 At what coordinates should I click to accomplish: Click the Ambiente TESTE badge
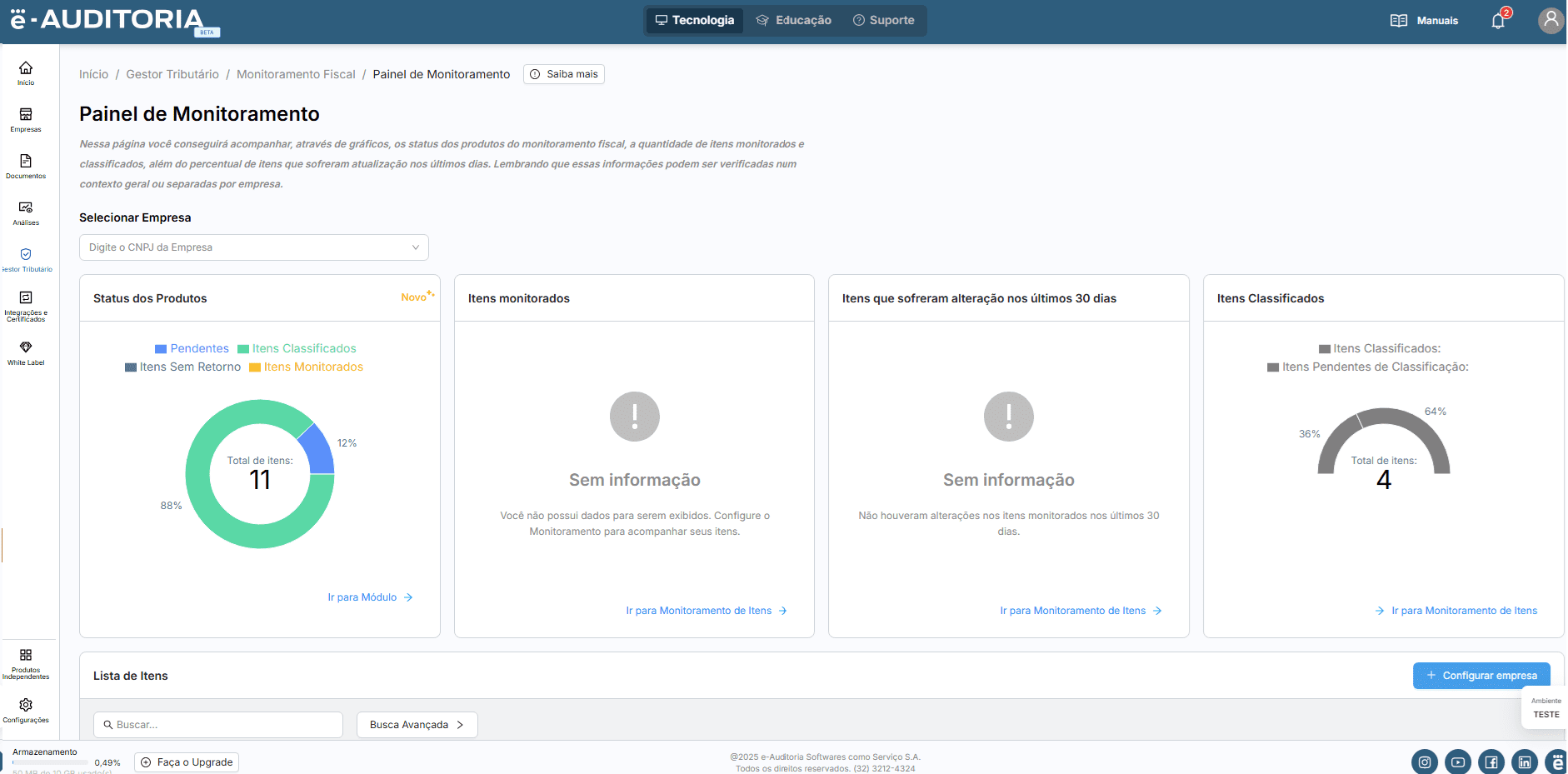pos(1546,708)
